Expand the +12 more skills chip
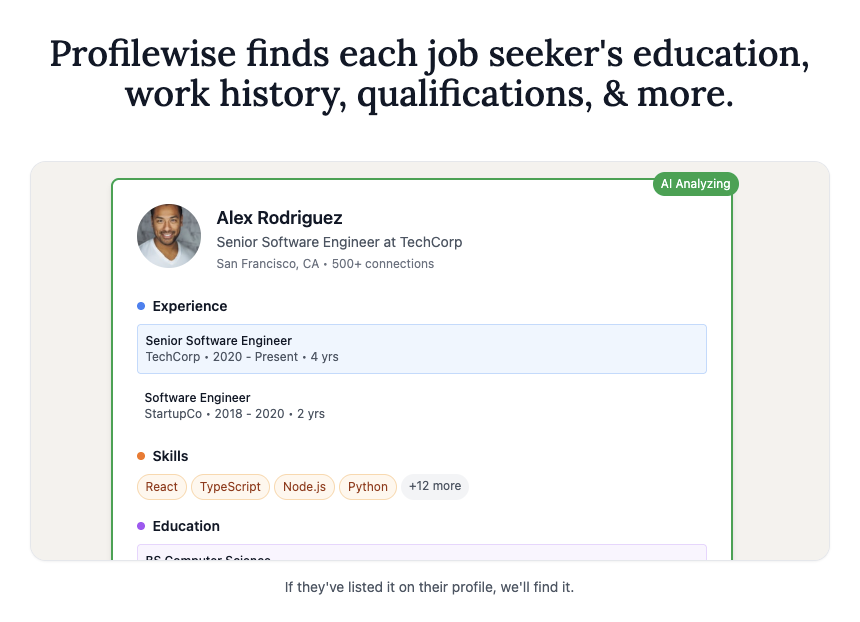 pyautogui.click(x=435, y=487)
